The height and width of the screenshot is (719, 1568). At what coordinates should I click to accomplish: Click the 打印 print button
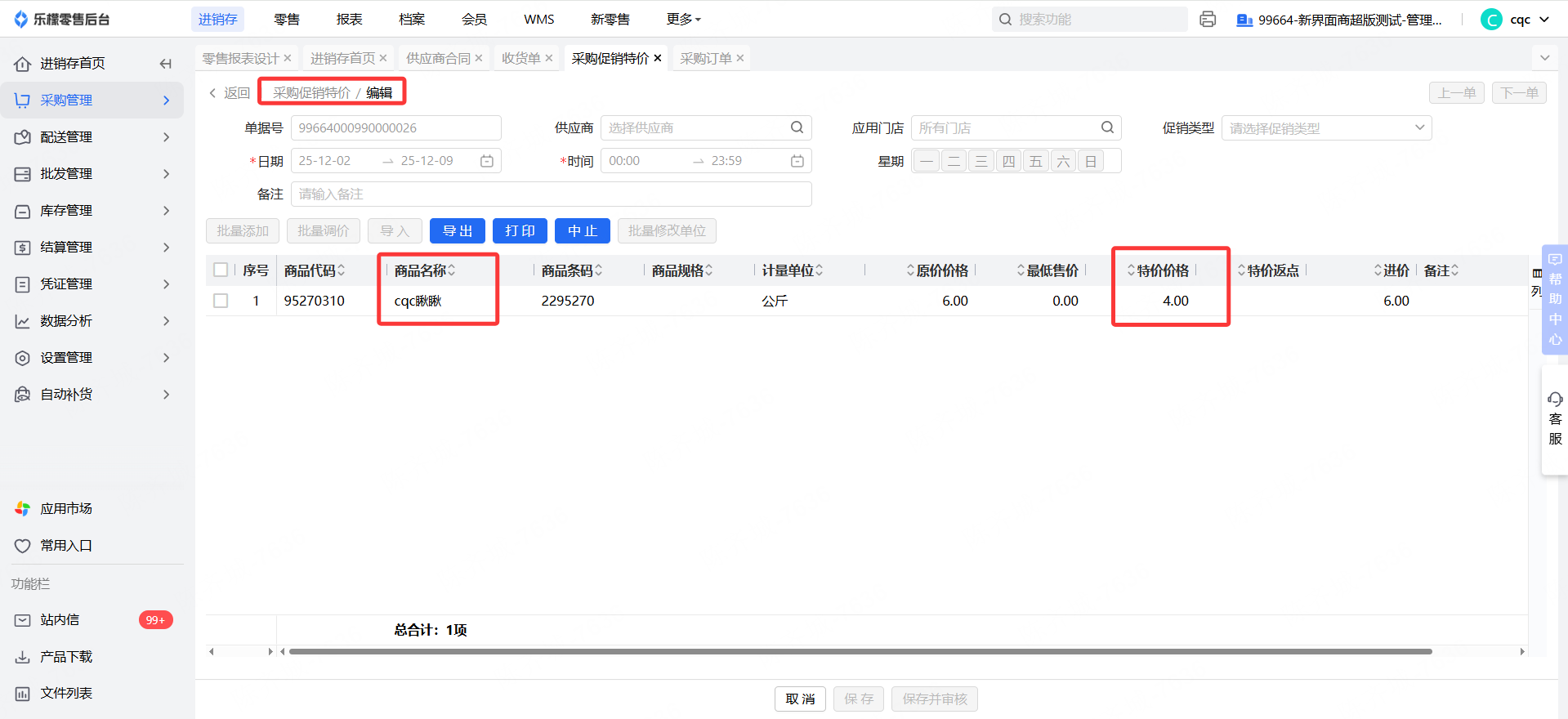(520, 231)
